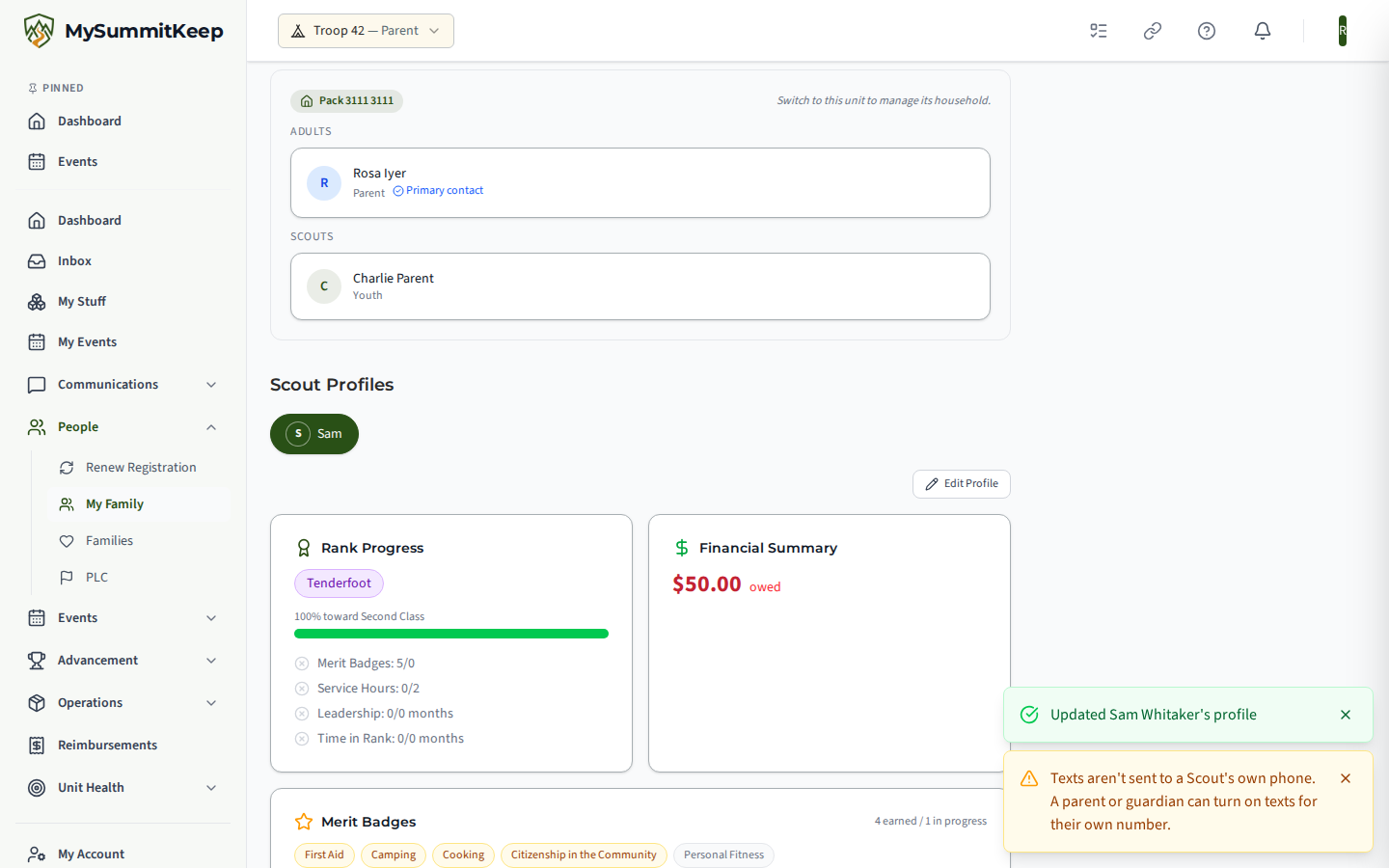Click the link chain icon in header

click(x=1153, y=31)
